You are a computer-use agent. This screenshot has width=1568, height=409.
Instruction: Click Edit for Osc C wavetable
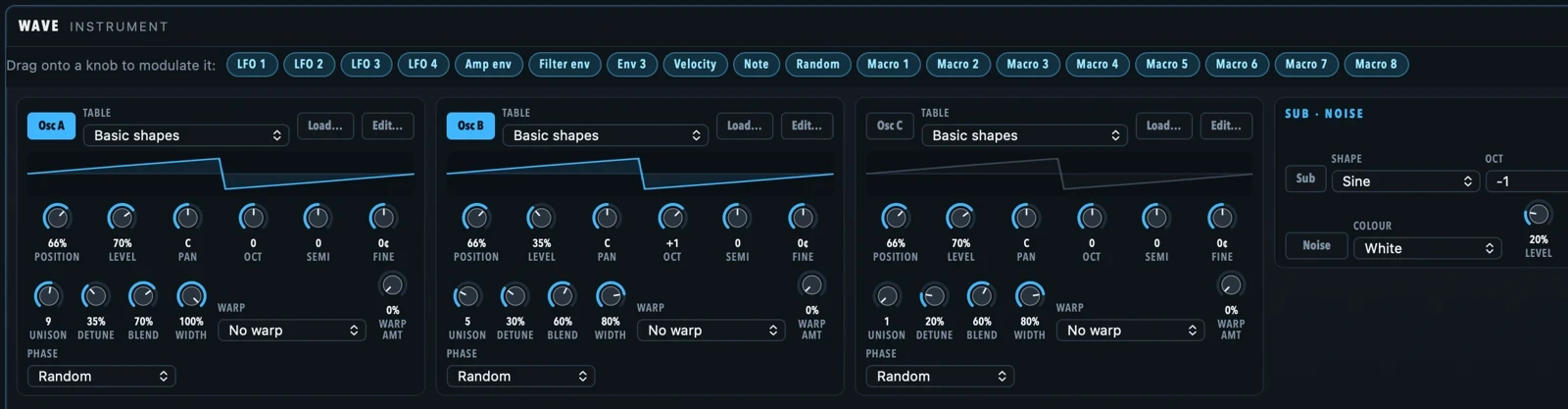(x=1226, y=126)
